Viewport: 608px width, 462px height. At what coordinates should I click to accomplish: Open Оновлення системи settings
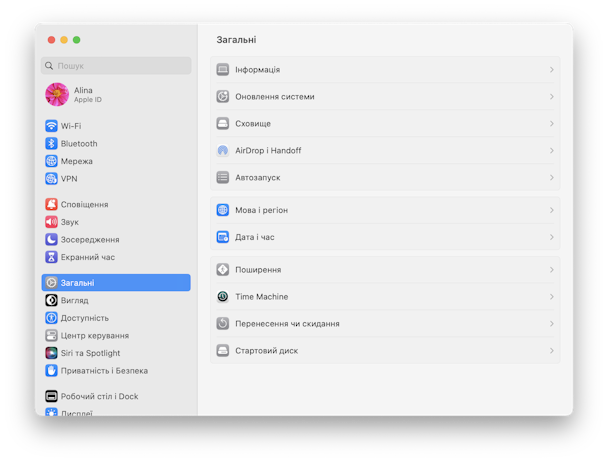385,97
